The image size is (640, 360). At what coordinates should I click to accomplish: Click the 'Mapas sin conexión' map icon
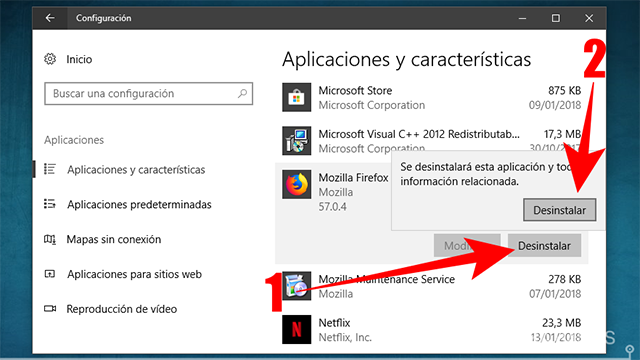tap(50, 239)
